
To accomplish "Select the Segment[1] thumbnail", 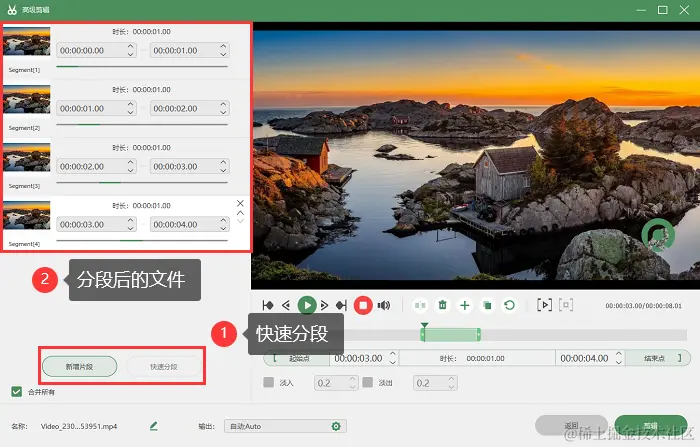I will 27,41.
